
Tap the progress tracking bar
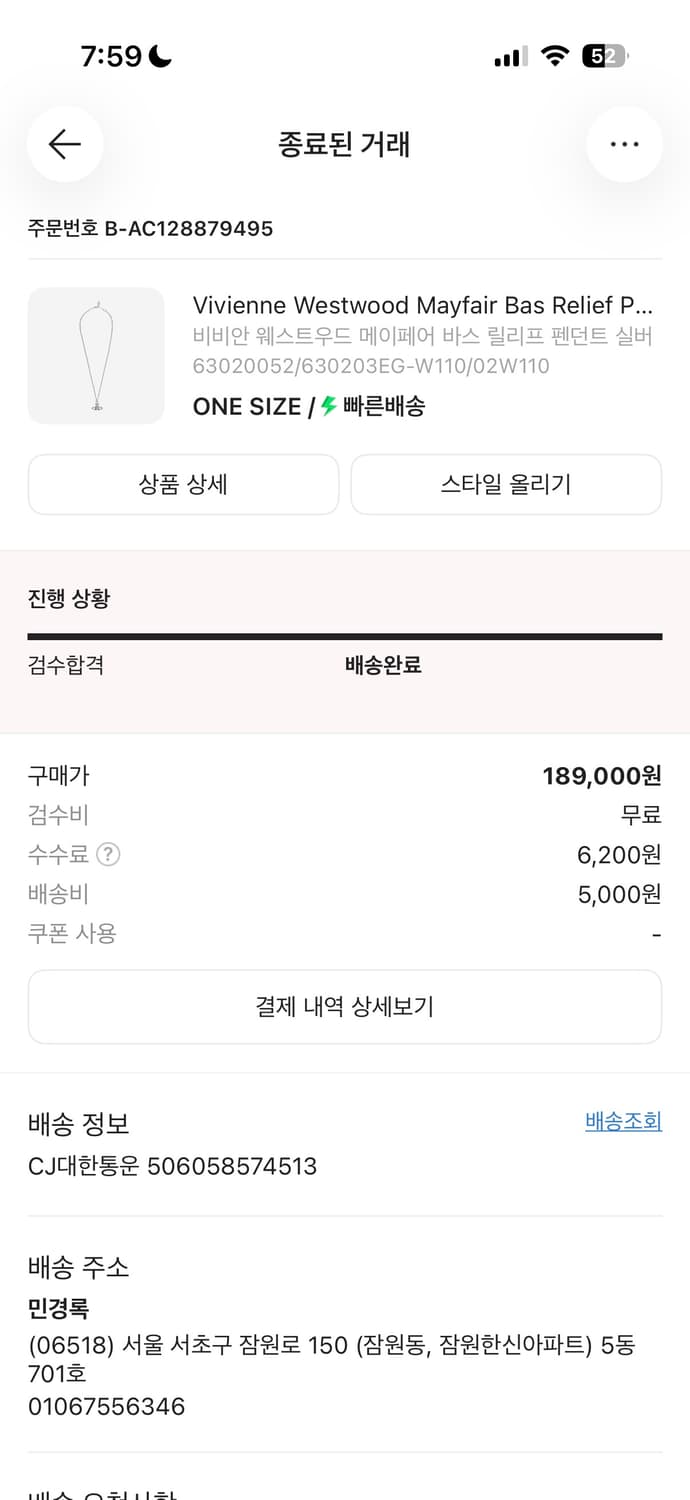point(345,636)
